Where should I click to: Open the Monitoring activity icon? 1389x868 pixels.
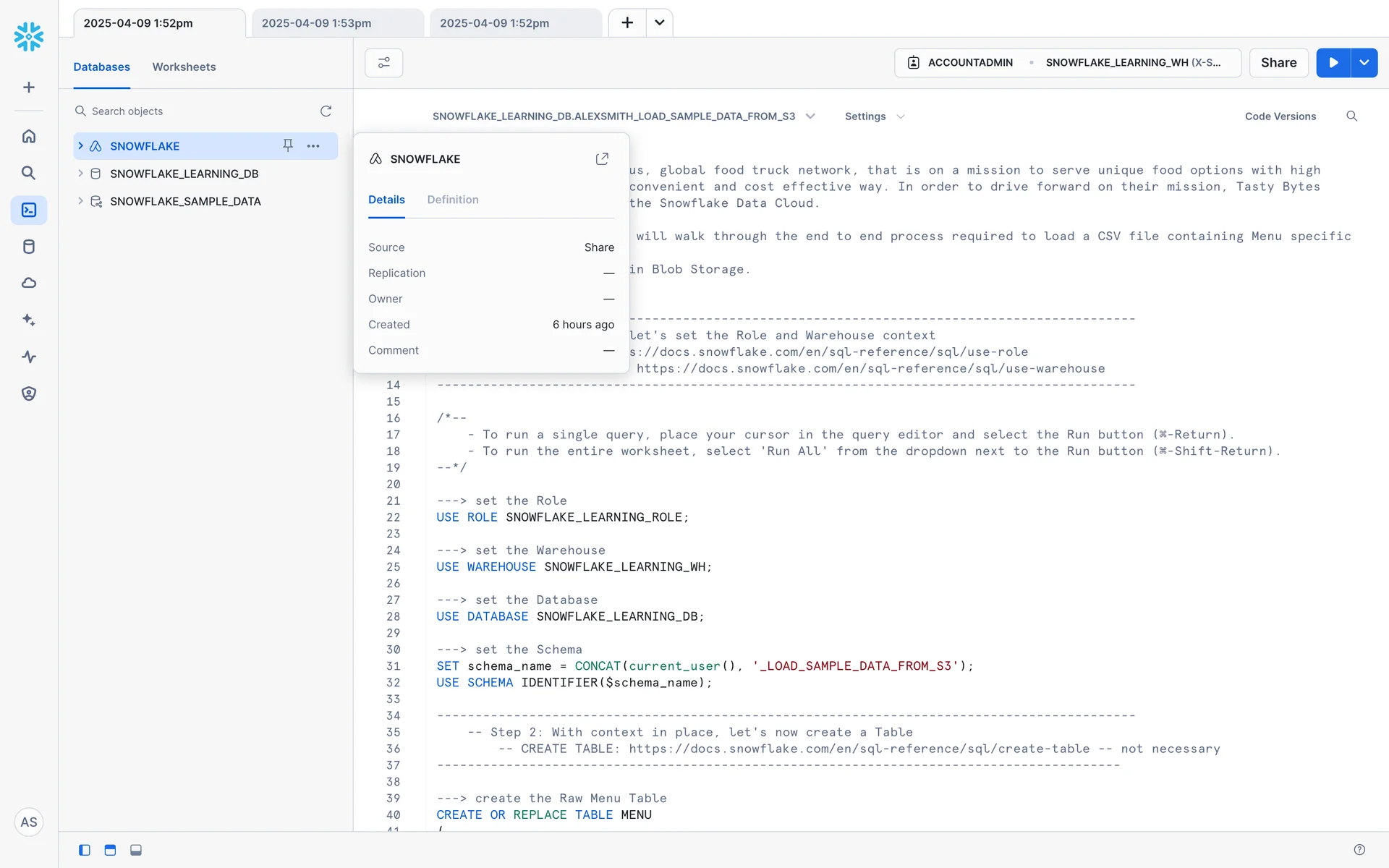pyautogui.click(x=29, y=357)
